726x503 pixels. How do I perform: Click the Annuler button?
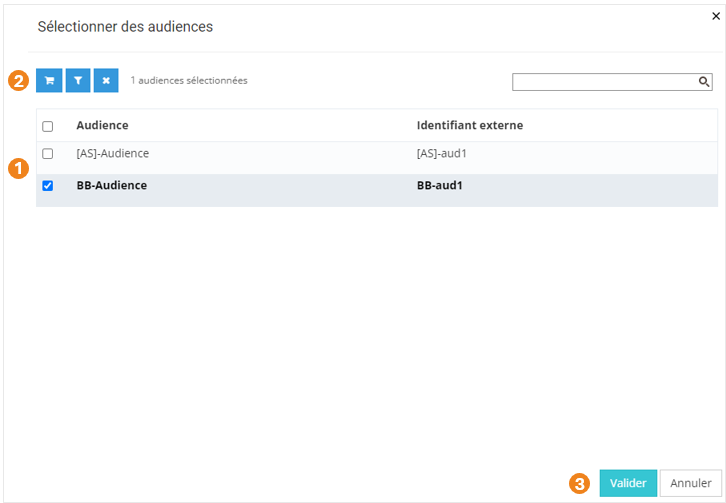click(690, 483)
